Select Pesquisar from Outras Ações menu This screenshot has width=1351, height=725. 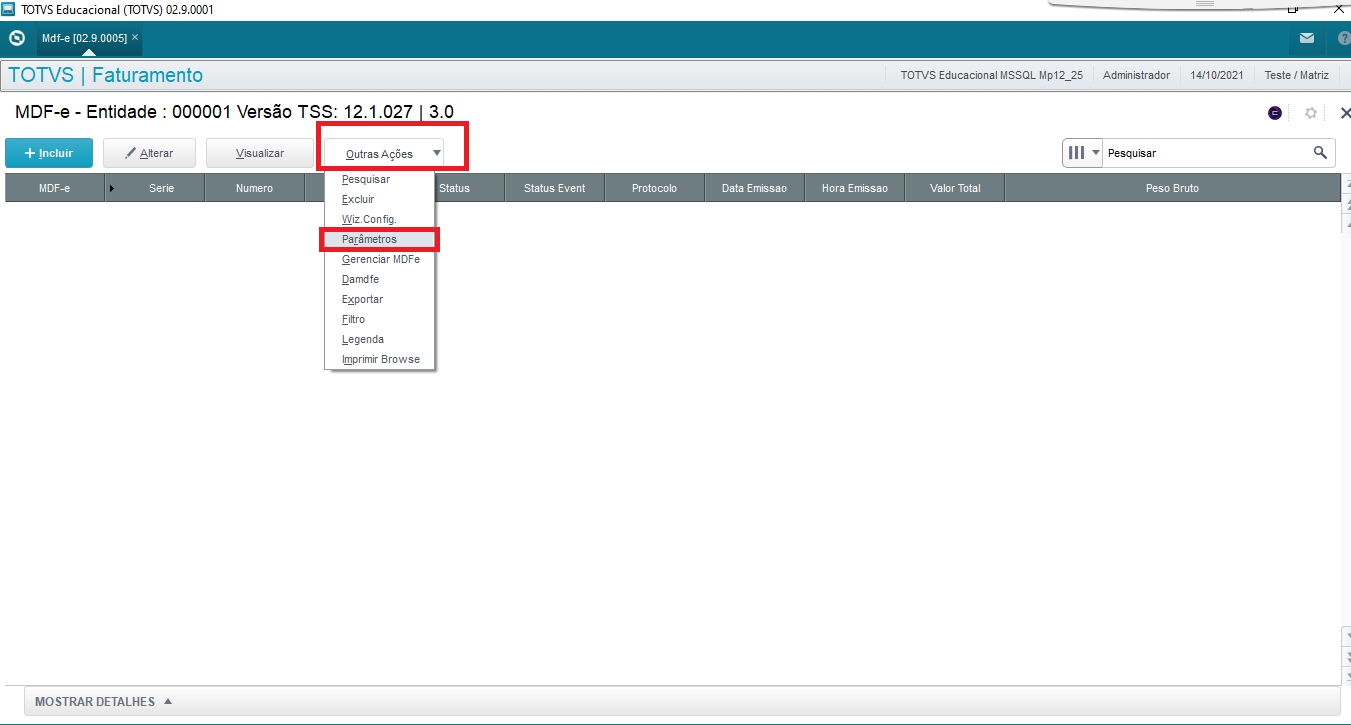(x=379, y=180)
